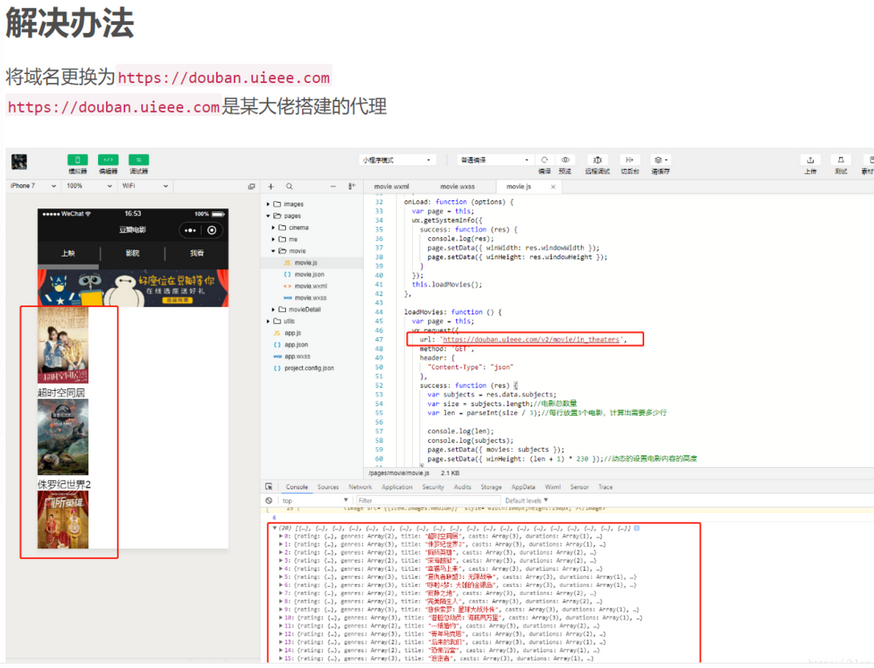Open movie.wxml in file tree

(310, 286)
